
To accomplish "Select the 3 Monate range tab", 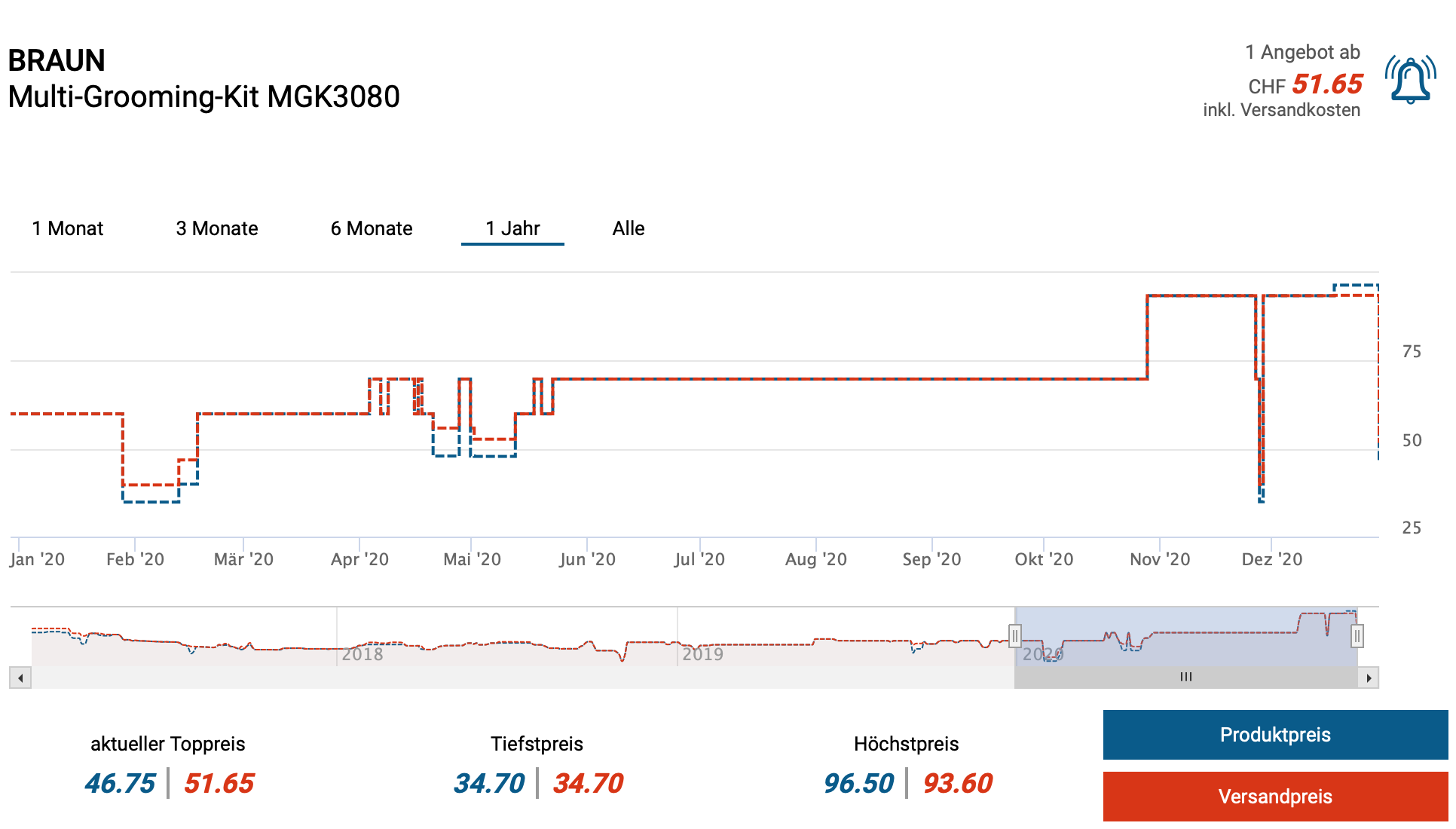I will (x=217, y=228).
